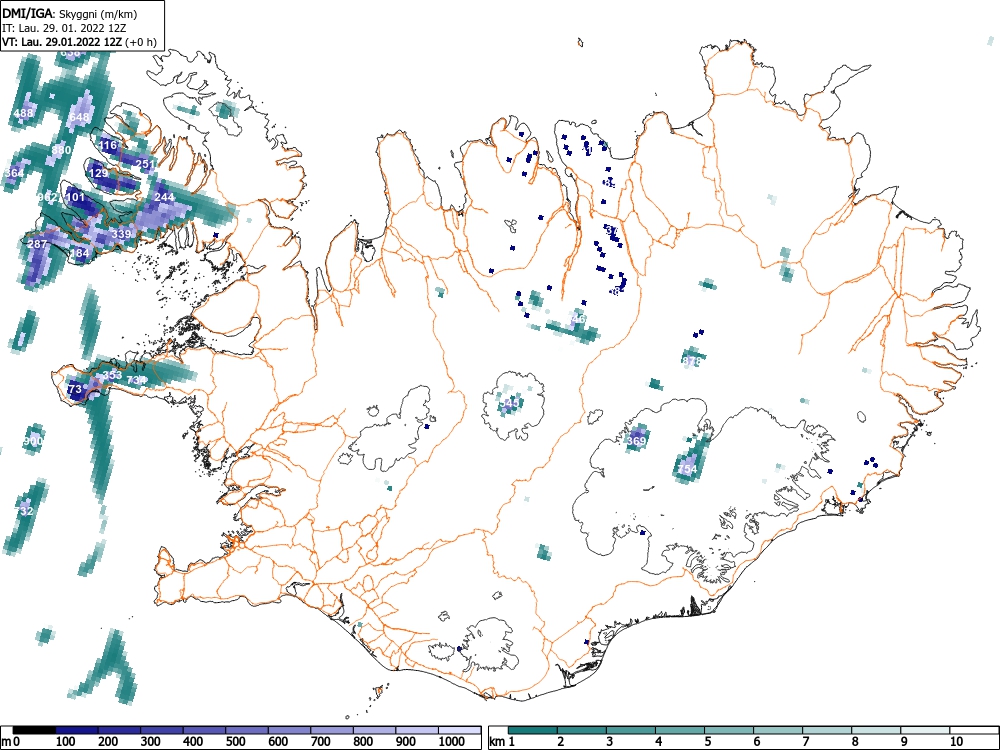
Task: Click the dark navy 100–200 m legend swatch
Action: click(77, 730)
